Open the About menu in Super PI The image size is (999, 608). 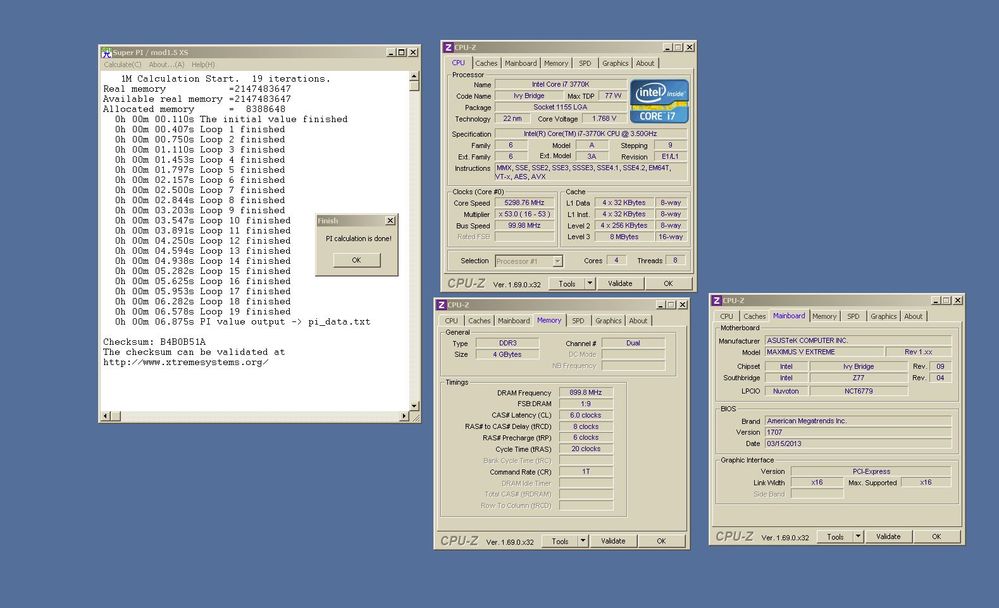[166, 64]
